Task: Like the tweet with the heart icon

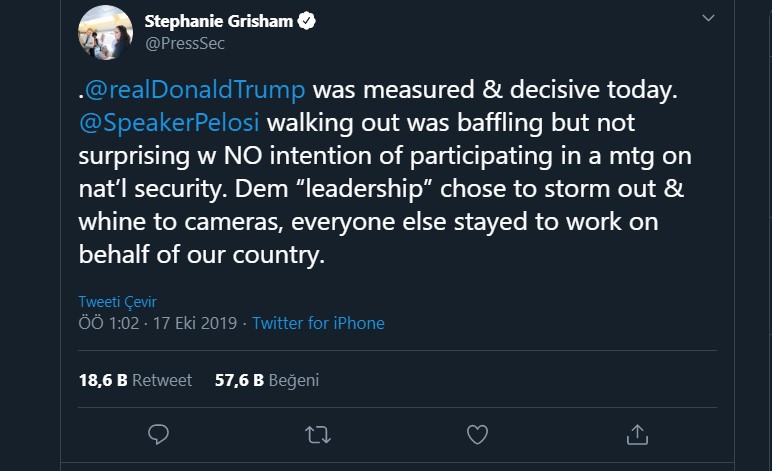Action: [477, 434]
